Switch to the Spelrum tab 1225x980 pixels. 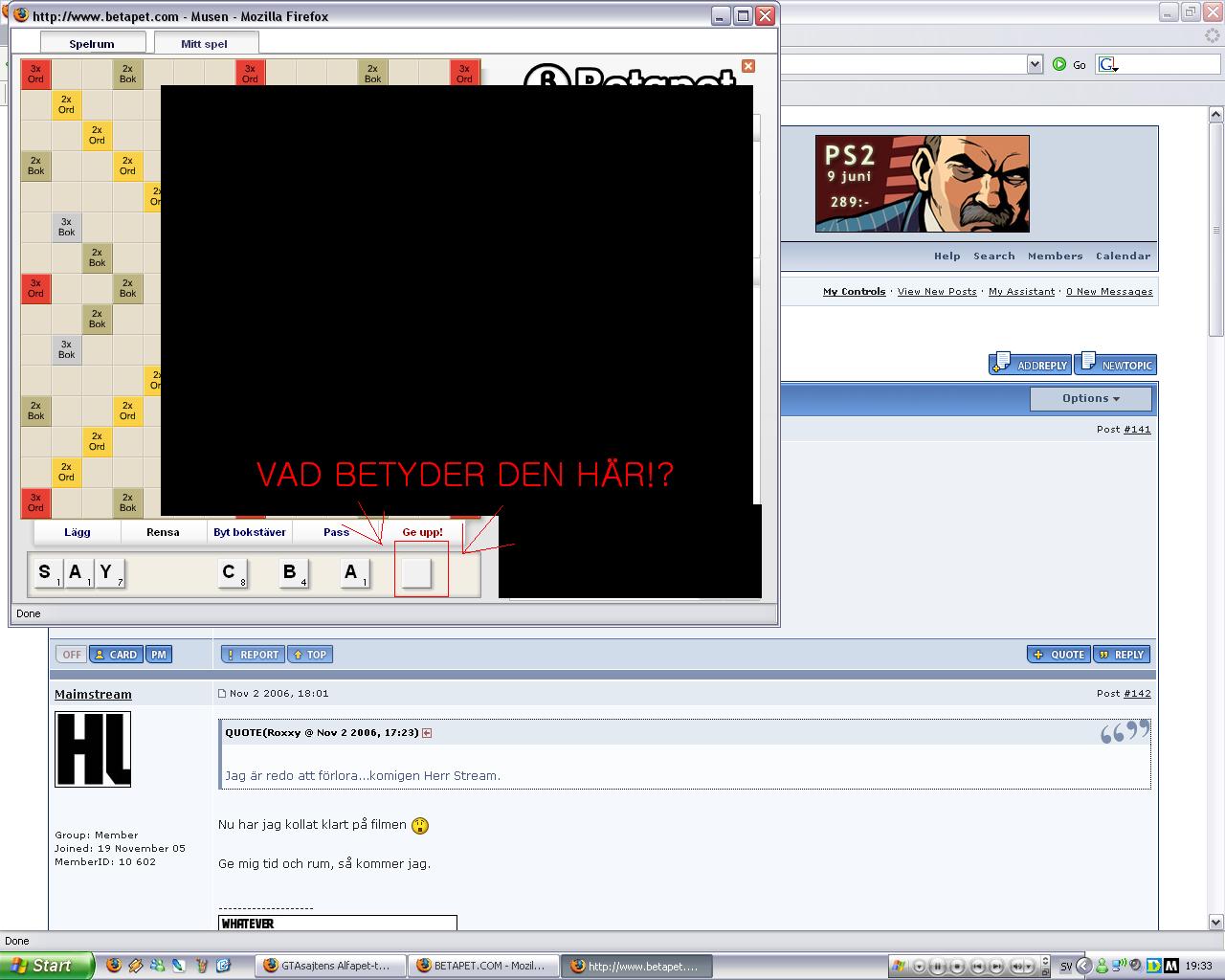[92, 43]
